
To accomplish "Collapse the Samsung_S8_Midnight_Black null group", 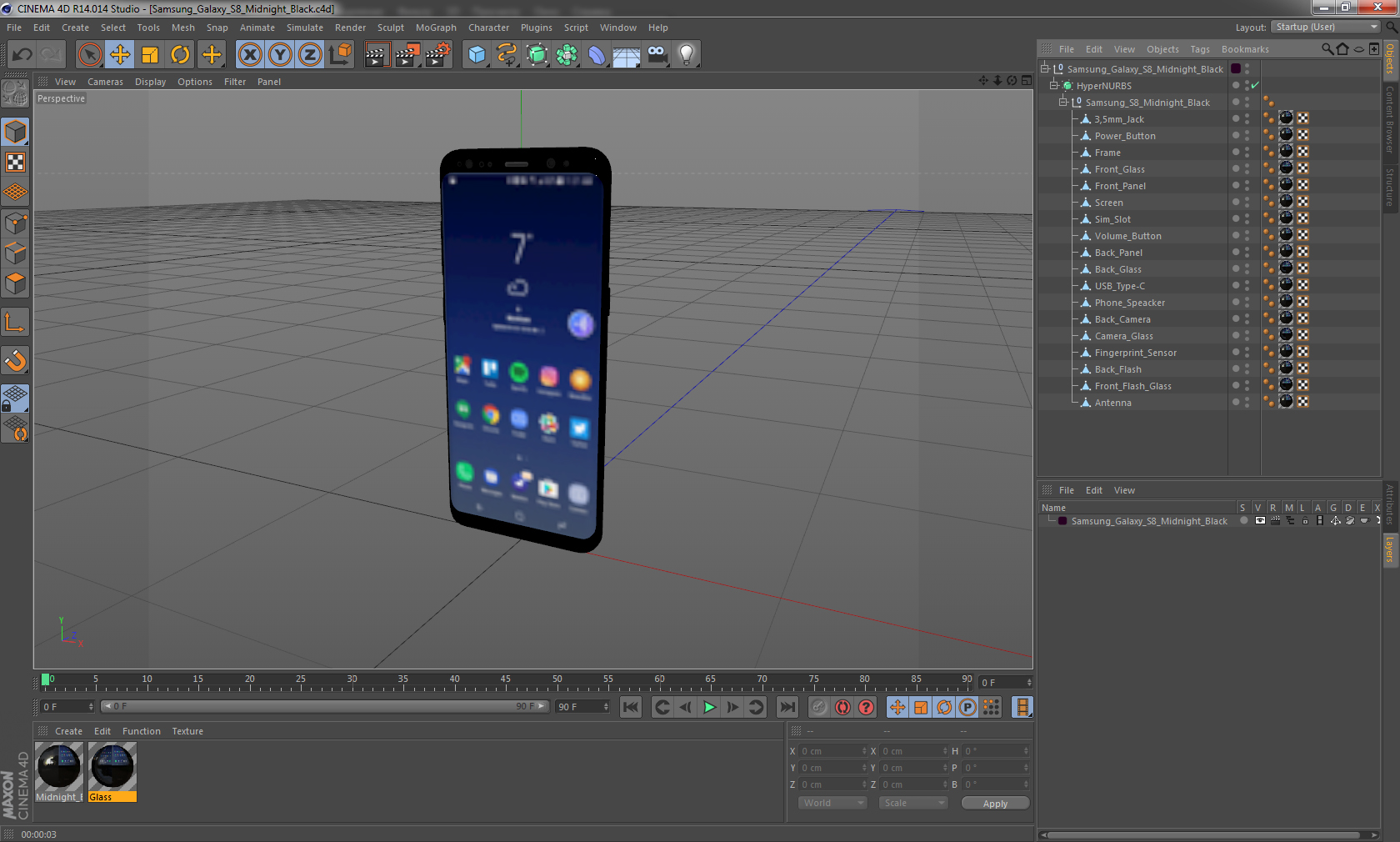I will 1062,102.
